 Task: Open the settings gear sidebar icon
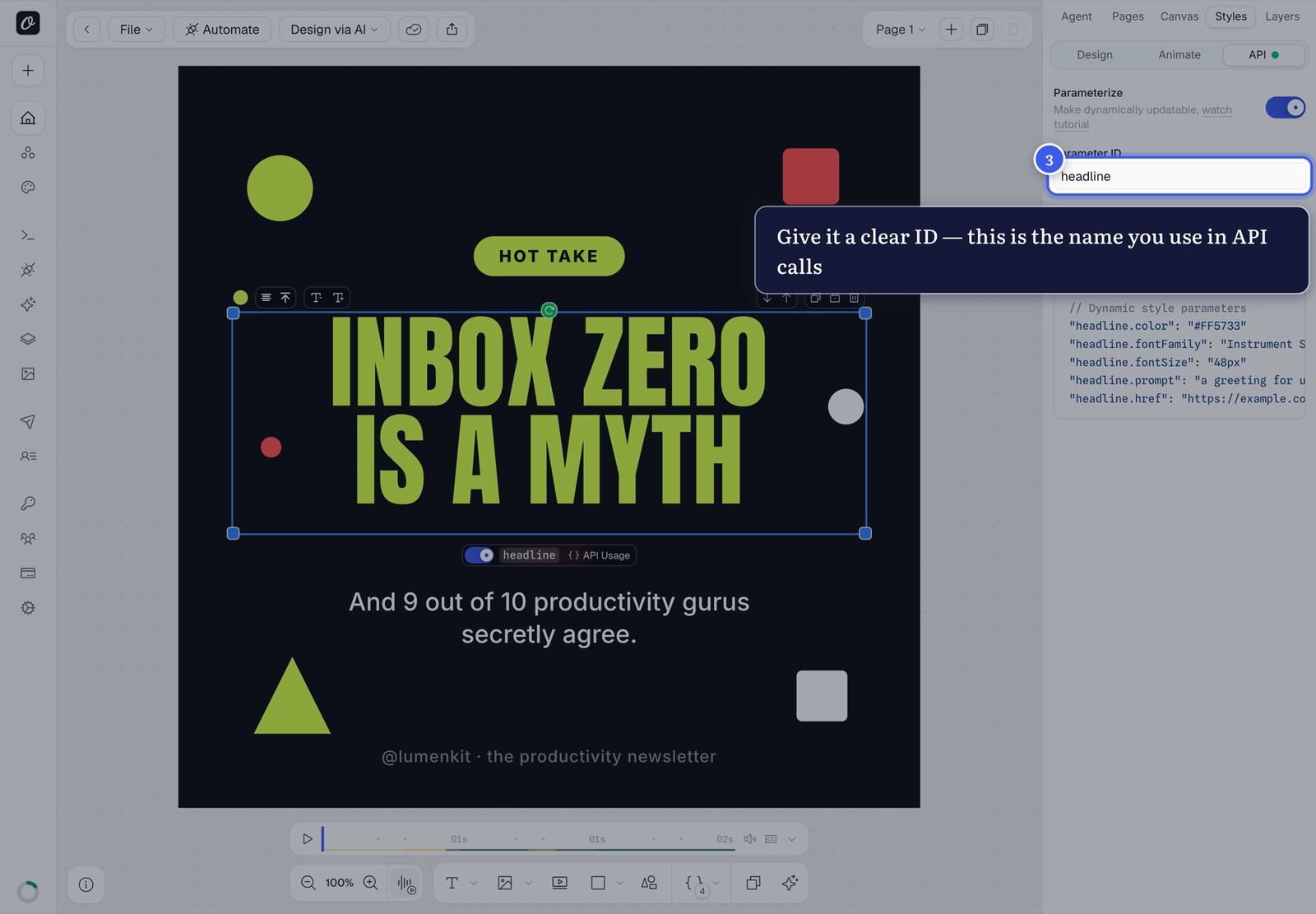click(x=28, y=608)
